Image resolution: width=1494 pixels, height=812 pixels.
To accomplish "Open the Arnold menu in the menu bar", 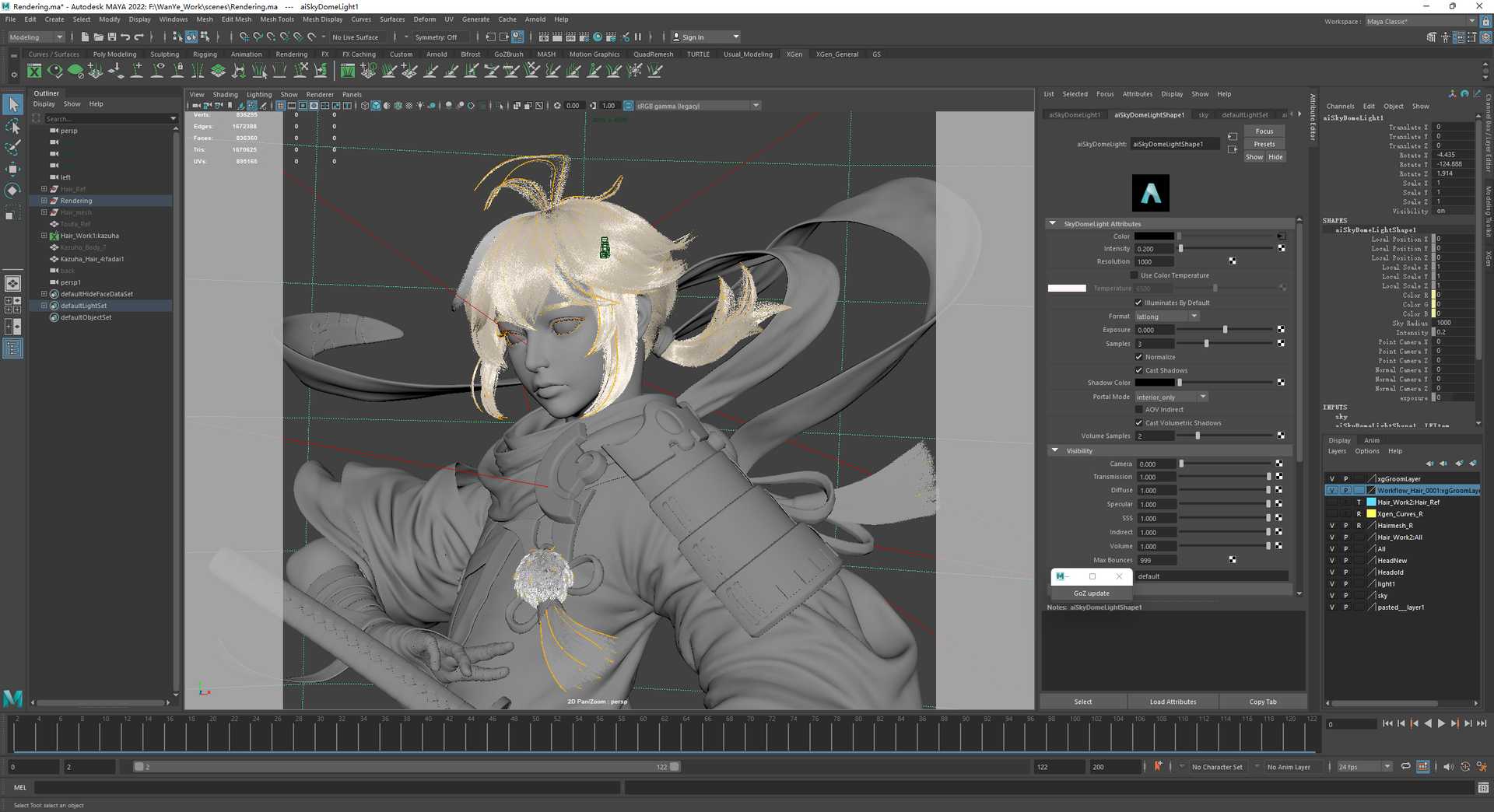I will 535,19.
